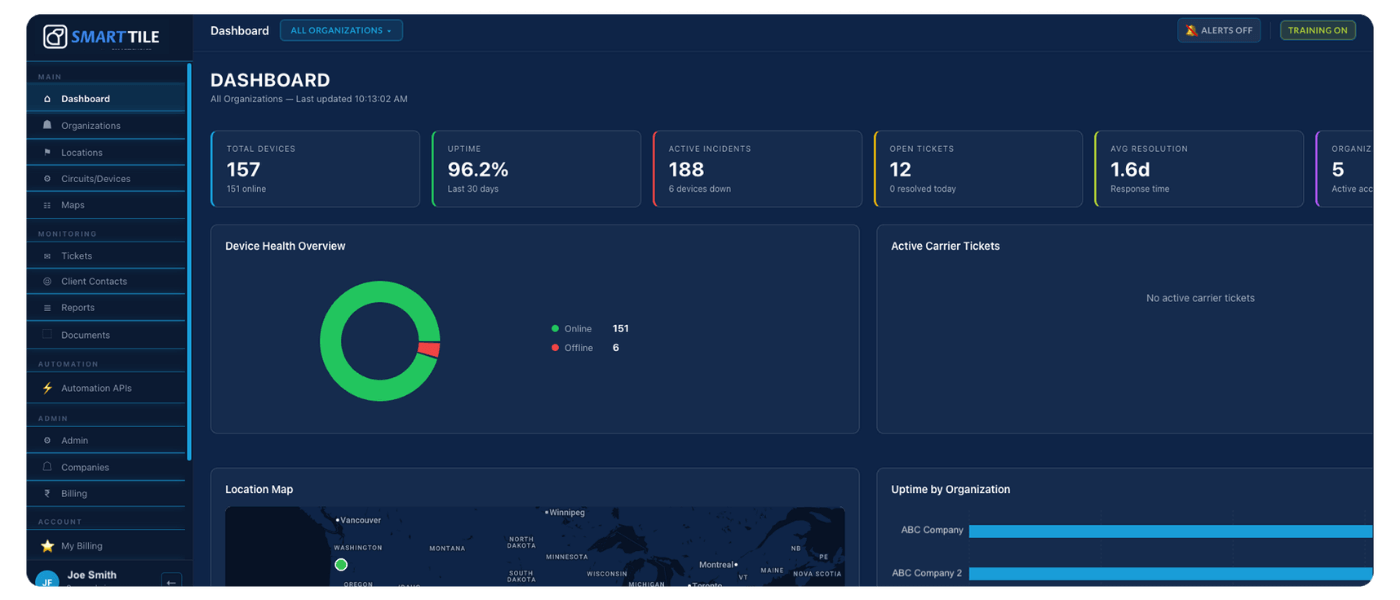The height and width of the screenshot is (600, 1400).
Task: Click the Locations flag icon
Action: click(46, 151)
